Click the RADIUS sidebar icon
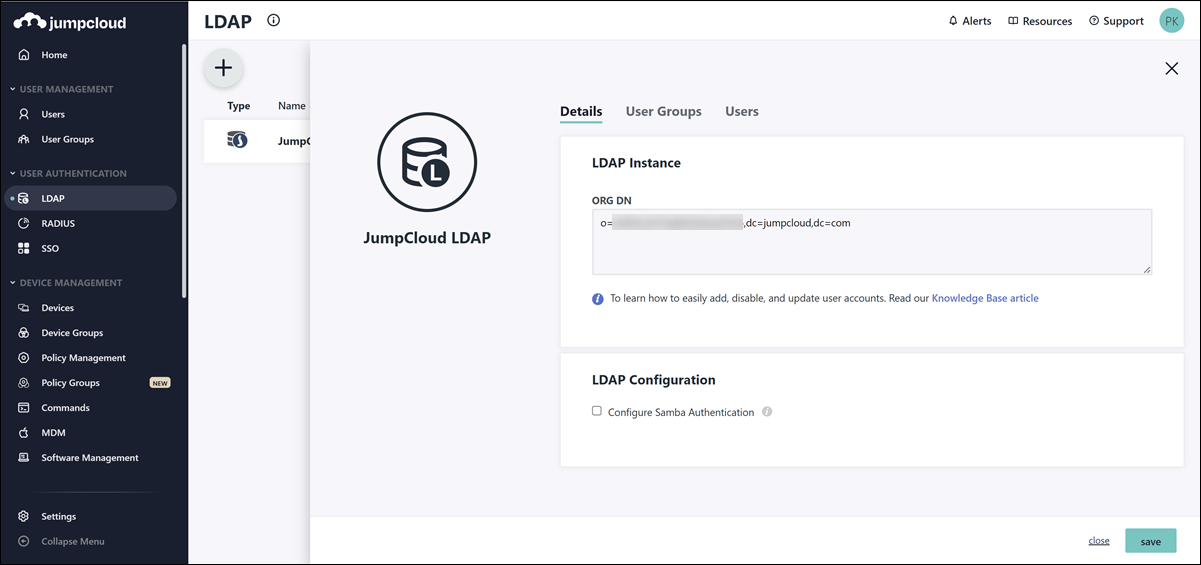Screen dimensions: 1201x565 coord(24,223)
